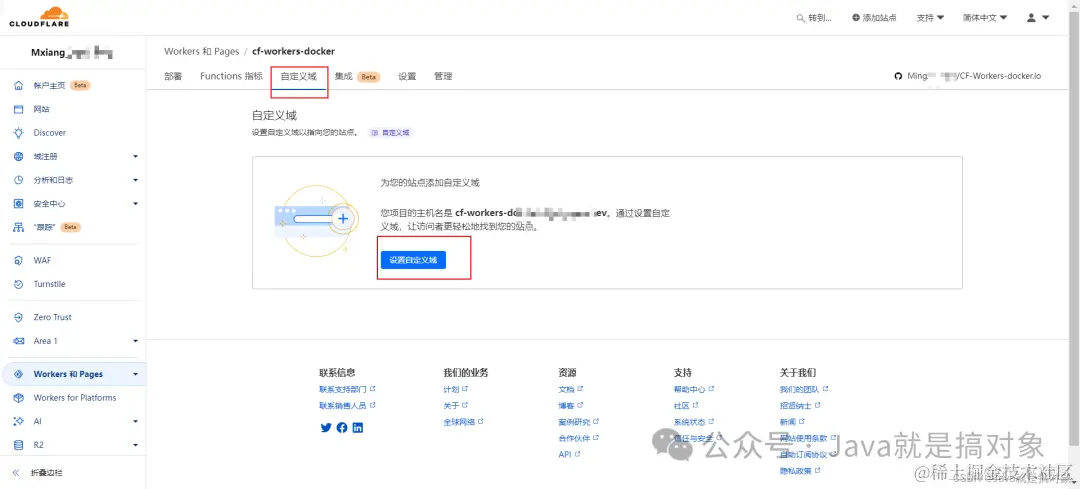Click the search magnifier 转到 icon

click(800, 18)
